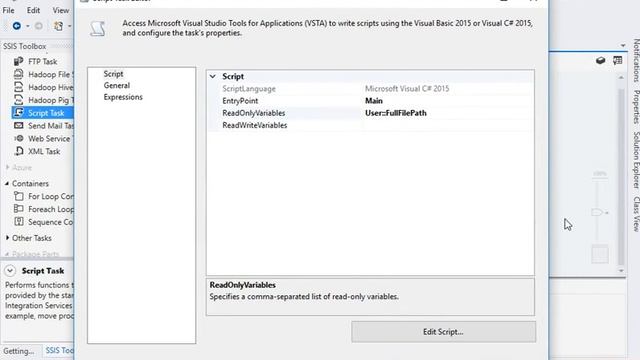This screenshot has height=360, width=640.
Task: Open the Properties side tab
Action: [x=636, y=107]
